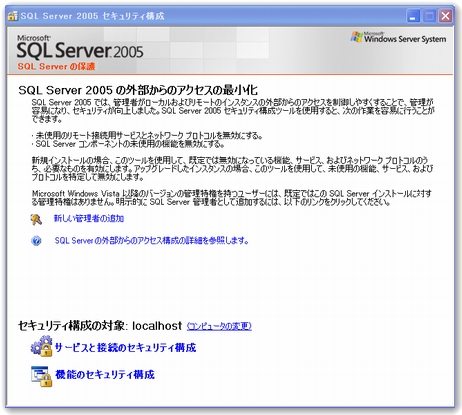462x415 pixels.
Task: Click the gears and lock services icon
Action: [42, 347]
